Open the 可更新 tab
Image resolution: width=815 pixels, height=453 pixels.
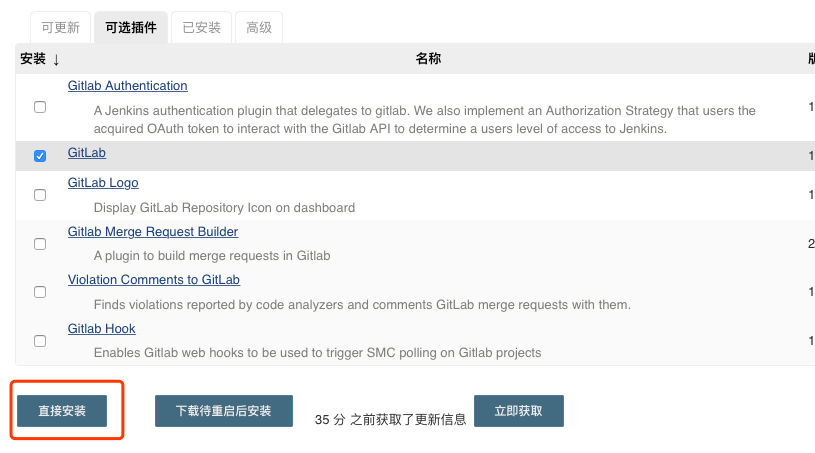pyautogui.click(x=61, y=28)
